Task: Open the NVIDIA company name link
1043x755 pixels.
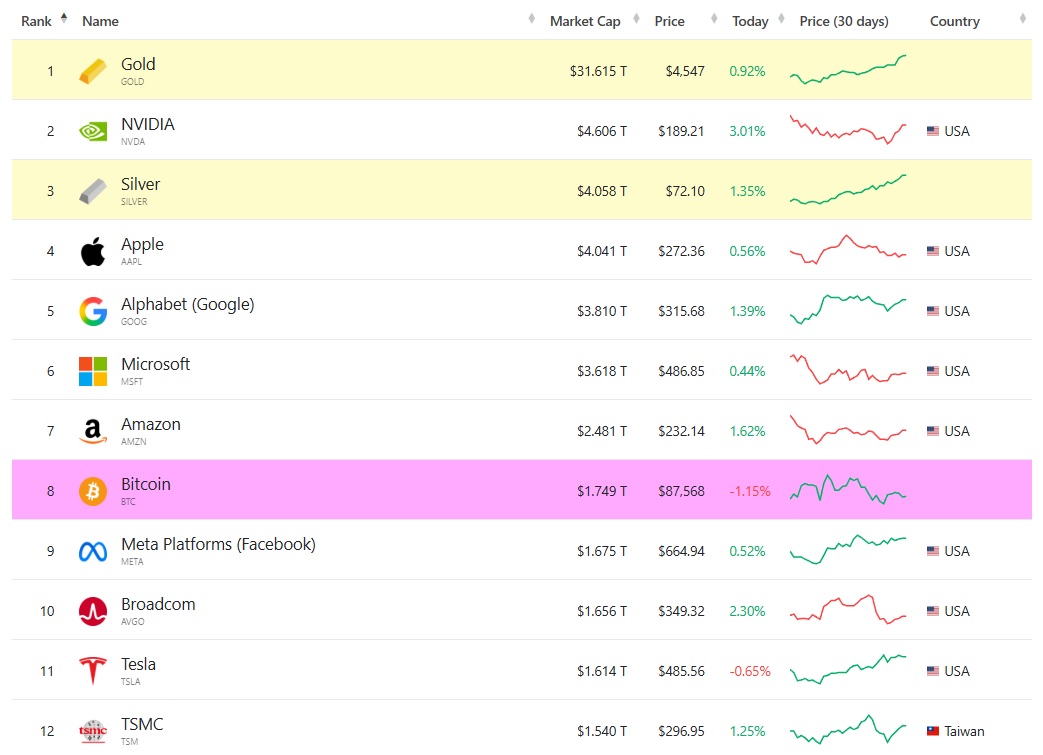Action: pyautogui.click(x=149, y=124)
